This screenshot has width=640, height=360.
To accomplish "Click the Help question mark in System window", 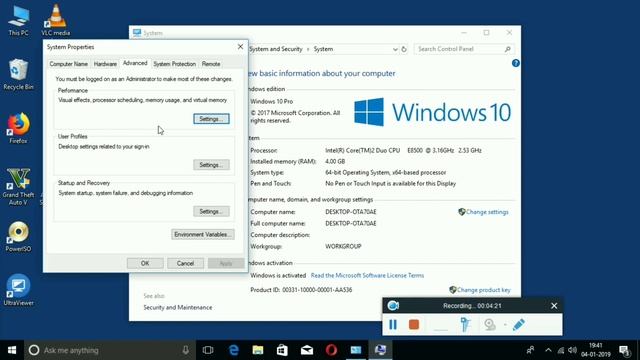I will pyautogui.click(x=516, y=63).
